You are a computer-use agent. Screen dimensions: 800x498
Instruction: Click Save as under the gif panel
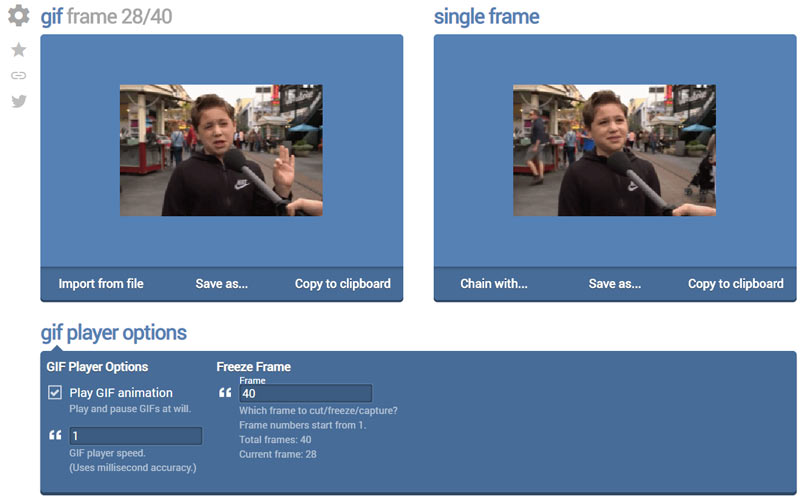(x=221, y=284)
